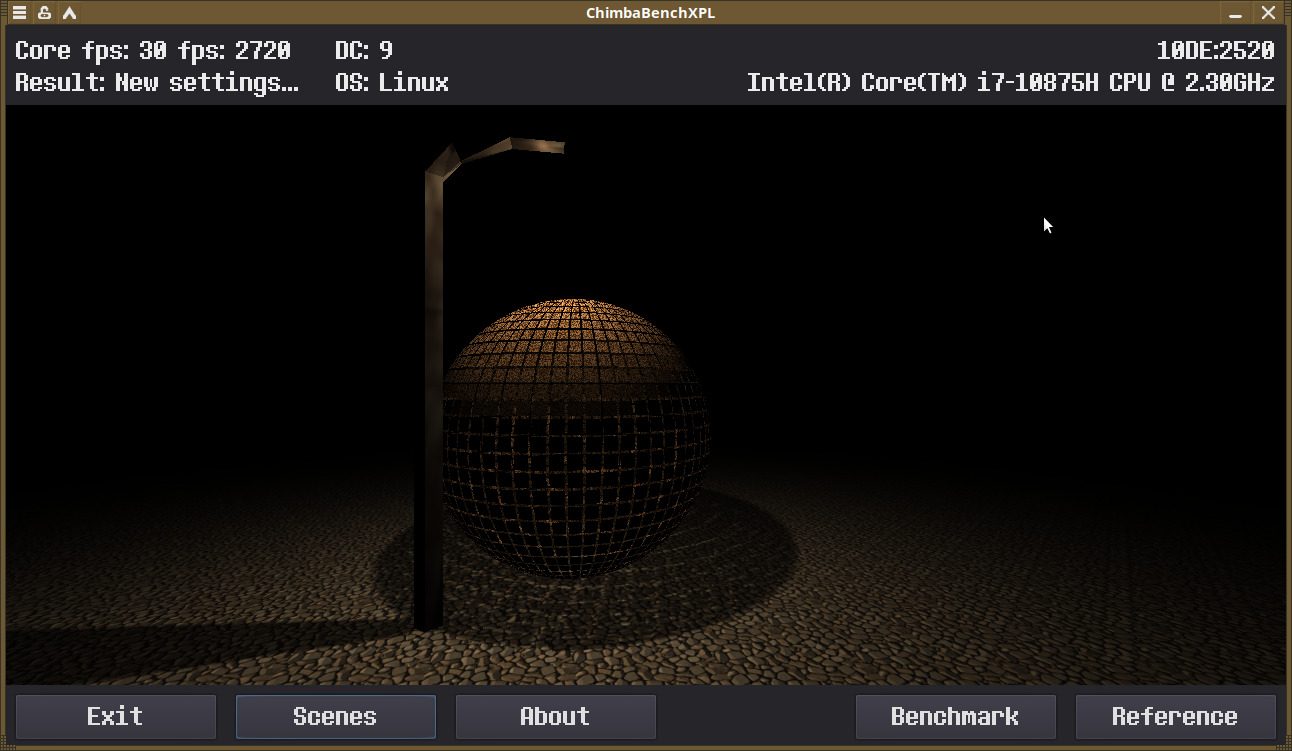Show the About information
Image resolution: width=1292 pixels, height=751 pixels.
(555, 717)
